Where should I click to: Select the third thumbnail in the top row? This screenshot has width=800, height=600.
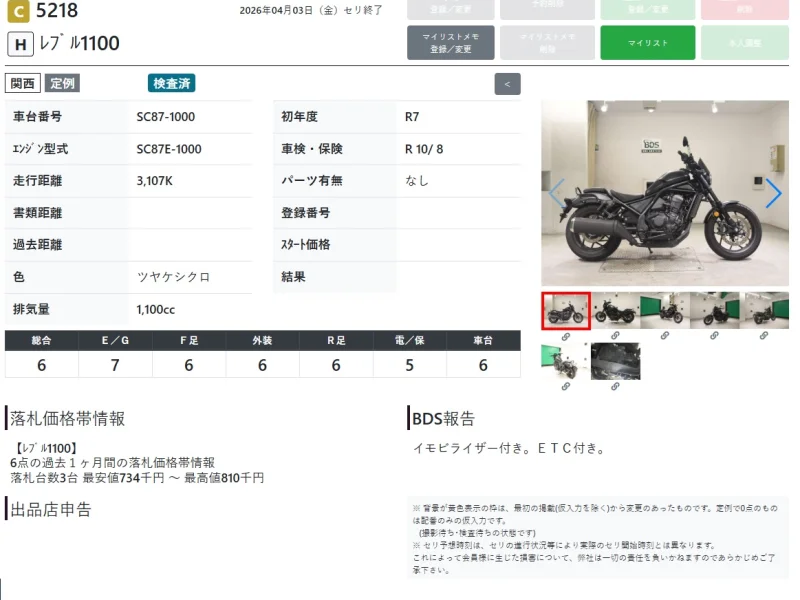665,310
